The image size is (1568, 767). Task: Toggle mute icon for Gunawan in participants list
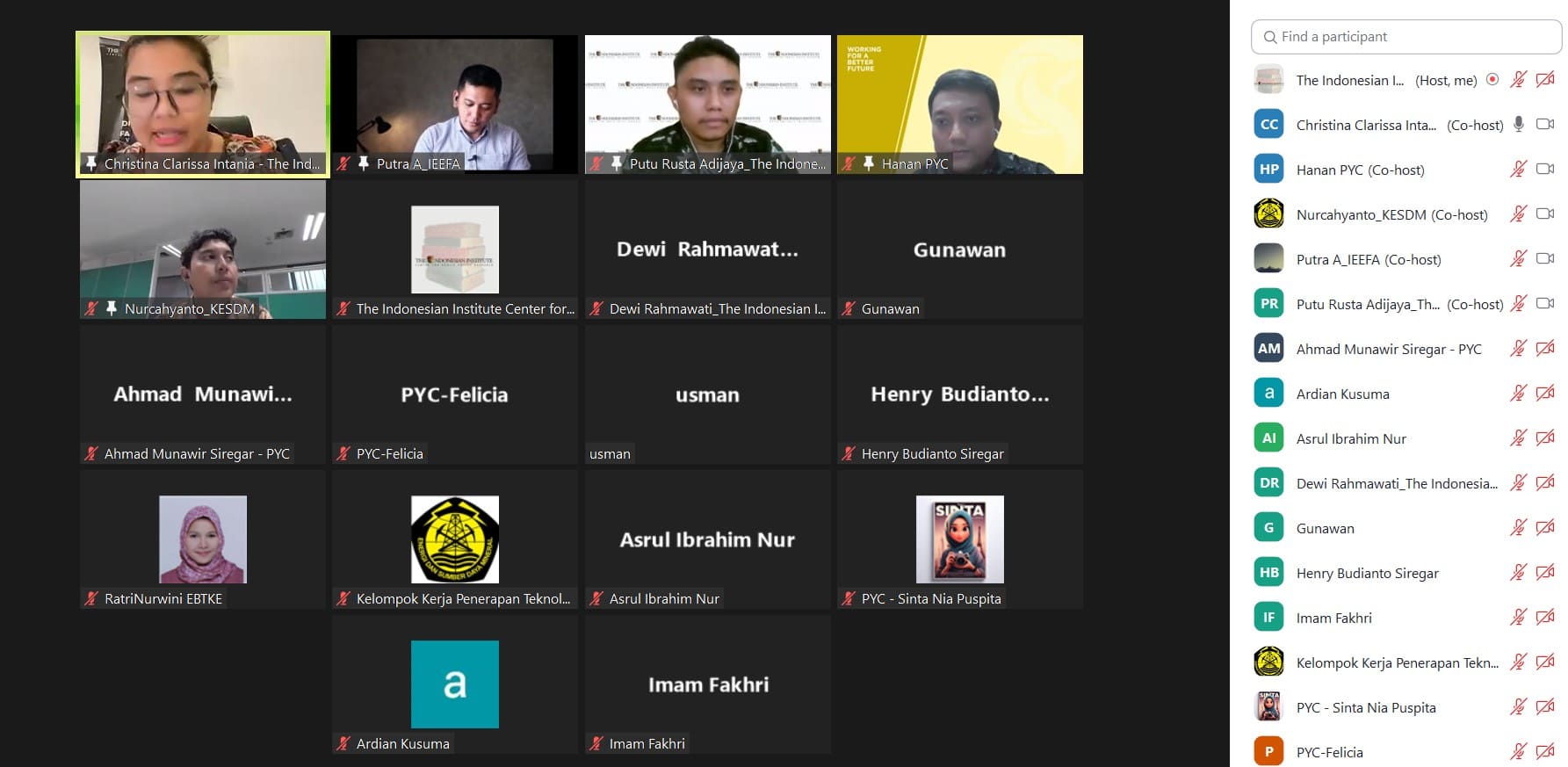point(1519,528)
